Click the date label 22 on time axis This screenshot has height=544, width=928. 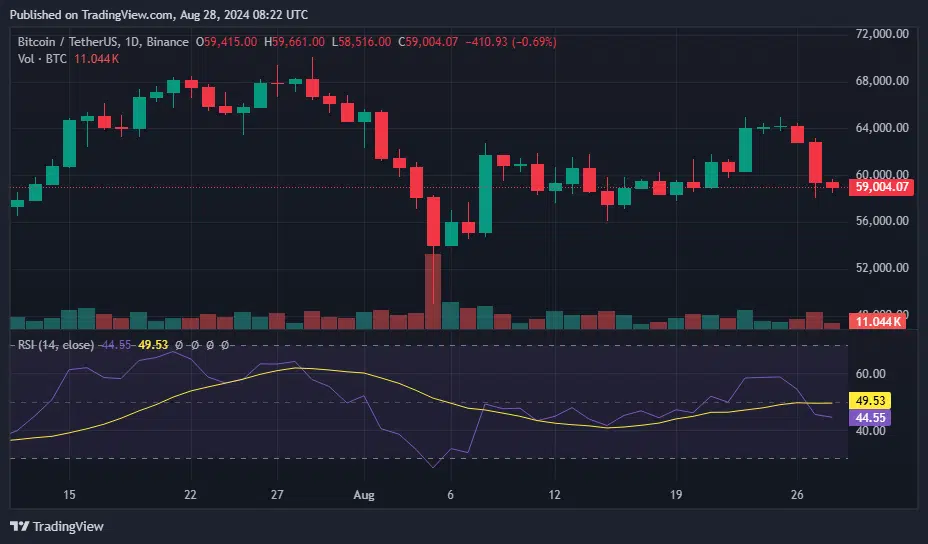click(x=190, y=495)
